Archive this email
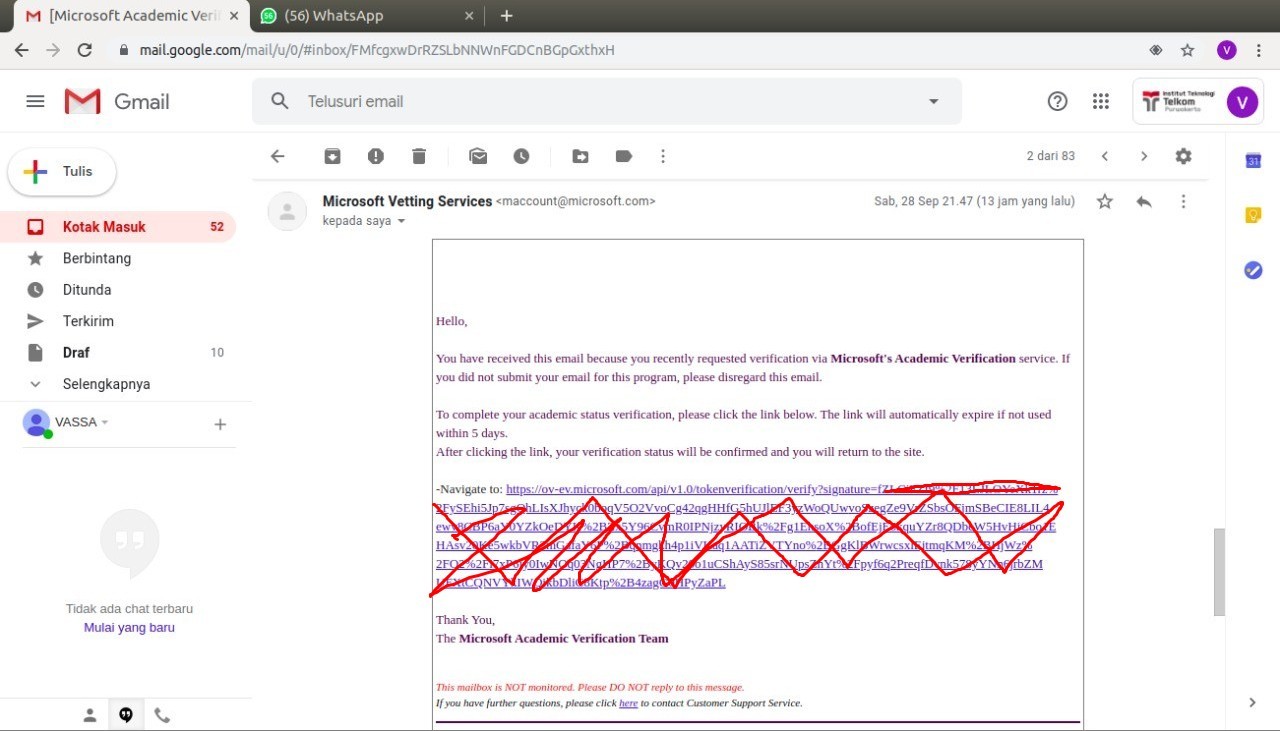The width and height of the screenshot is (1280, 731). pos(332,156)
